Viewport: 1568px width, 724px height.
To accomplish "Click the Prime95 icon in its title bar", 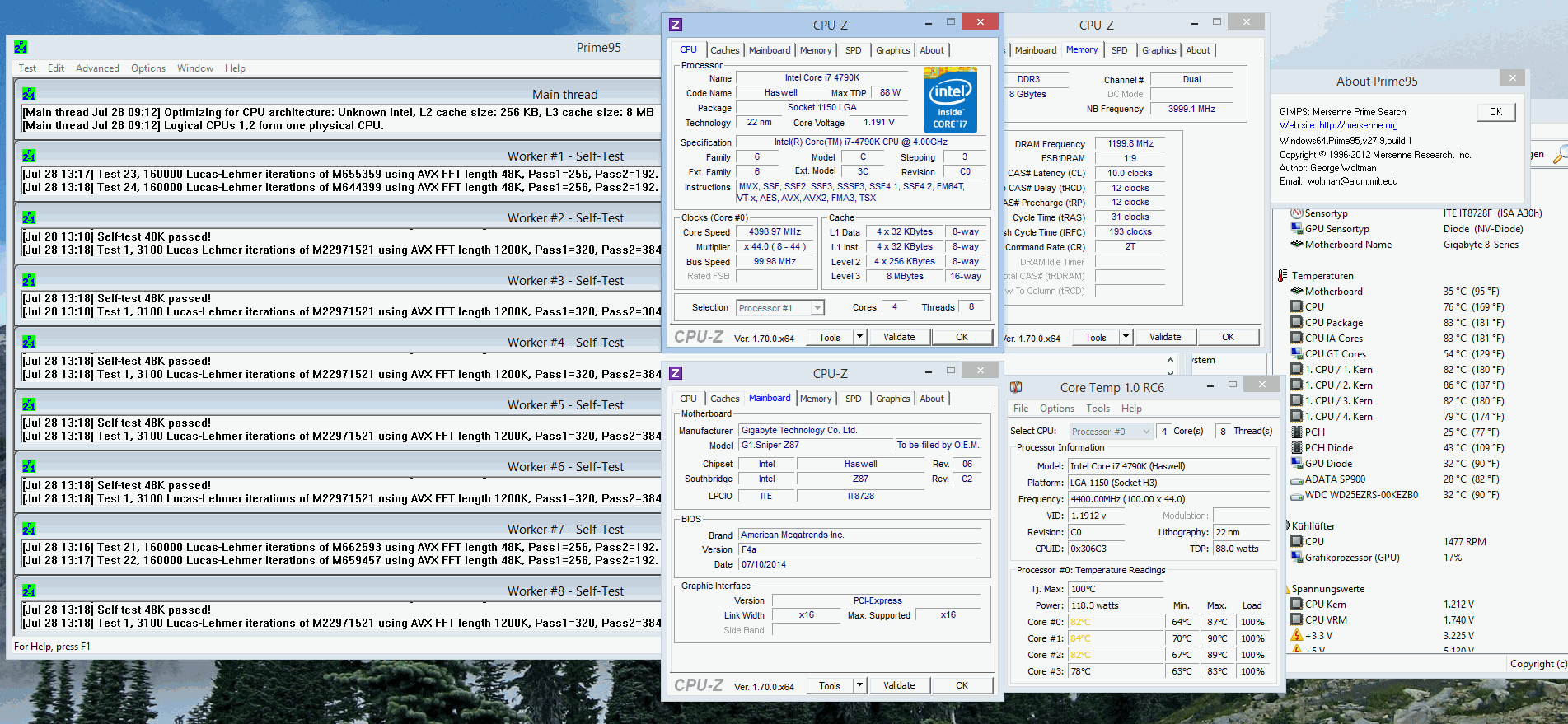I will tap(21, 48).
